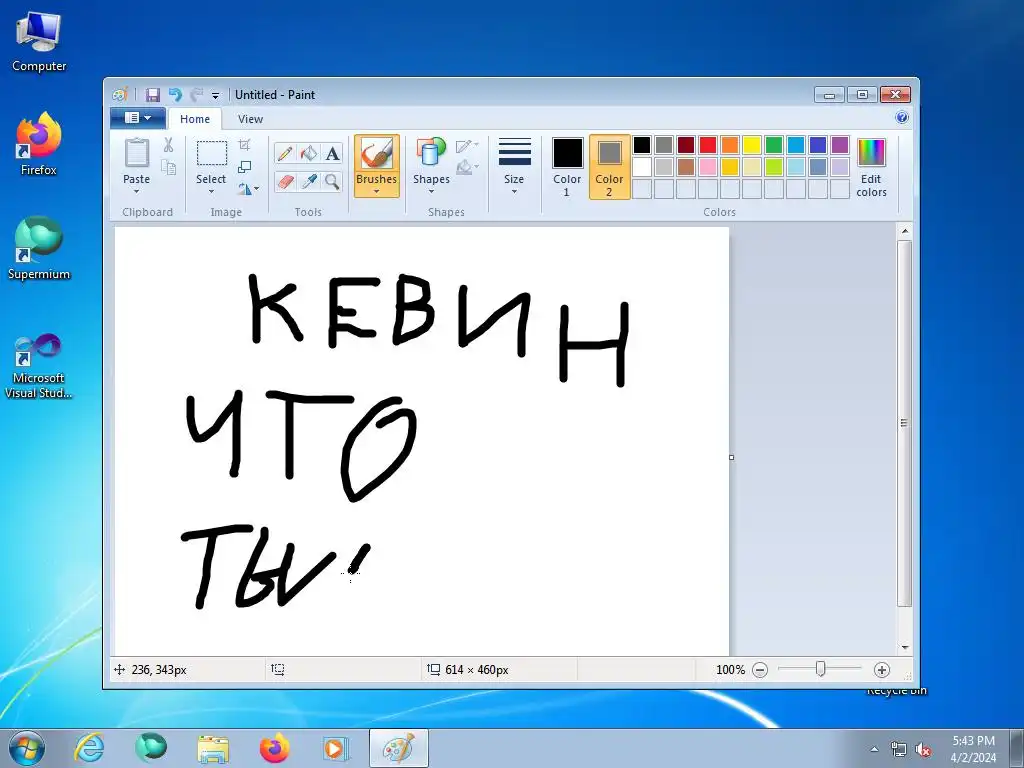Select the Magnifier tool

point(332,181)
